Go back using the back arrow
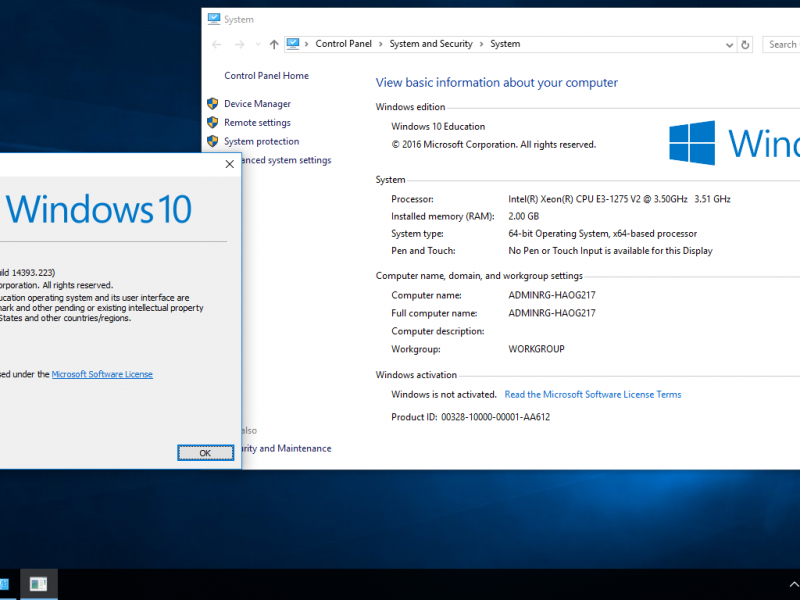The width and height of the screenshot is (800, 600). click(x=217, y=44)
